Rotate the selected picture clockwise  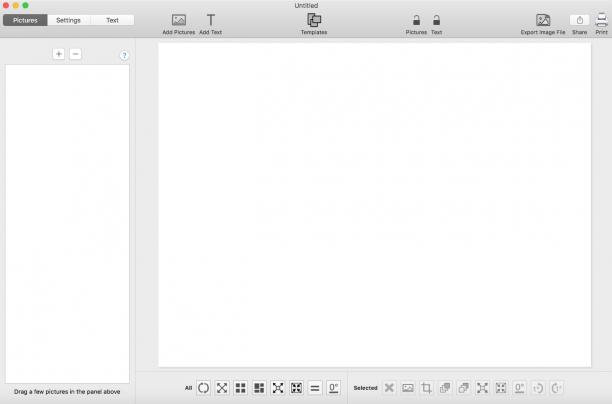pyautogui.click(x=557, y=388)
